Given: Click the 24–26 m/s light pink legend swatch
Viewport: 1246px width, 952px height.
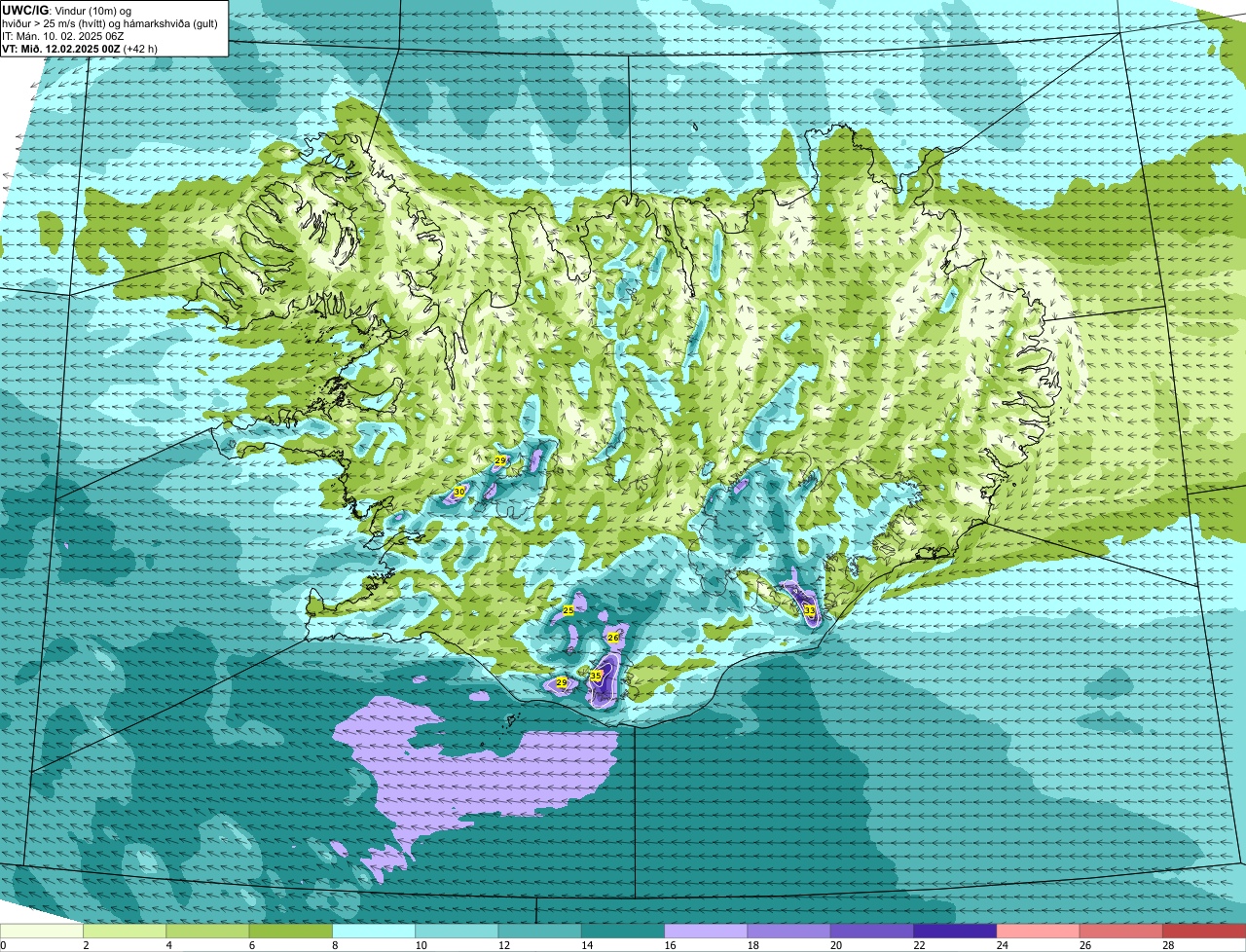Looking at the screenshot, I should coord(1039,932).
